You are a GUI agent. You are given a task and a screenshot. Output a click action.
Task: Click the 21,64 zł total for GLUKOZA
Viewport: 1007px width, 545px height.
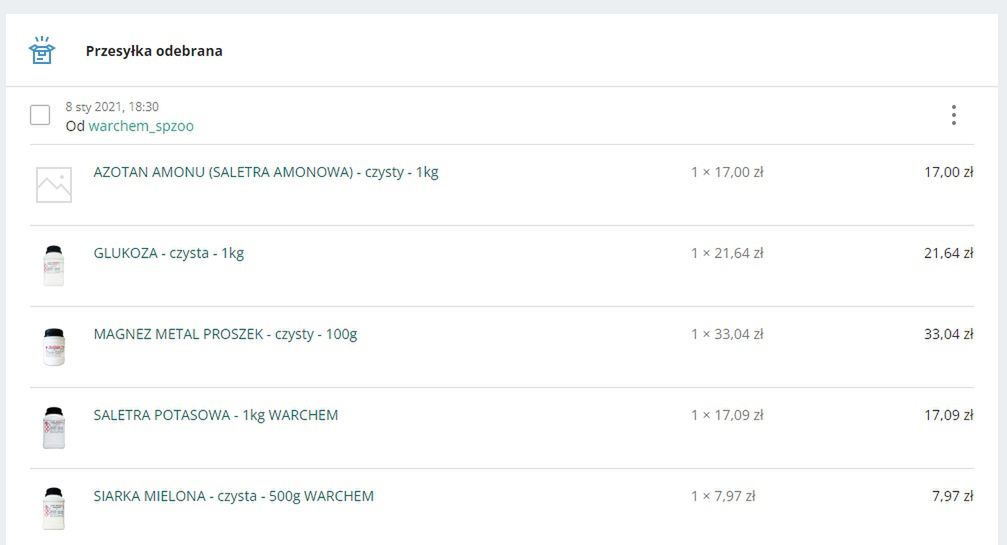click(x=948, y=253)
